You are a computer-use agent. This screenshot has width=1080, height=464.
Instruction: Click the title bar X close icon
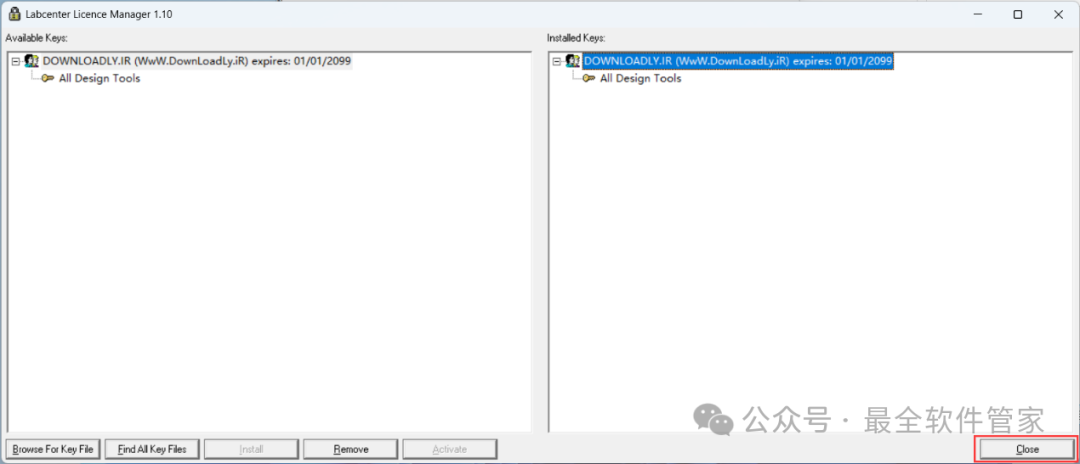pyautogui.click(x=1058, y=14)
